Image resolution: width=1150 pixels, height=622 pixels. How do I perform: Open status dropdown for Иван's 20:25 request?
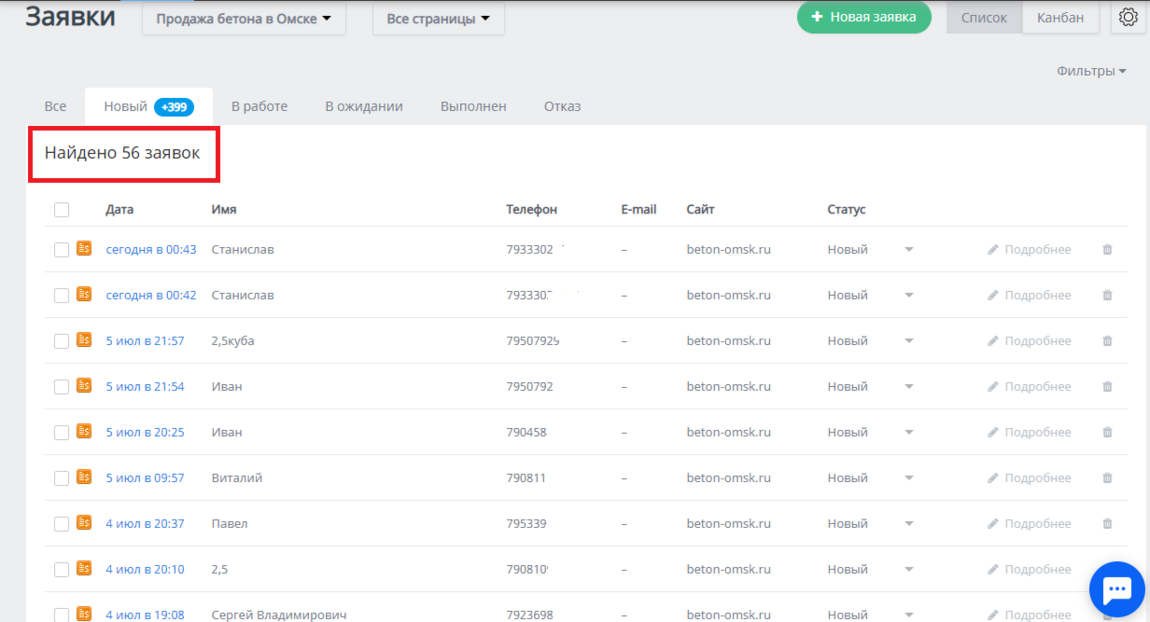[908, 433]
